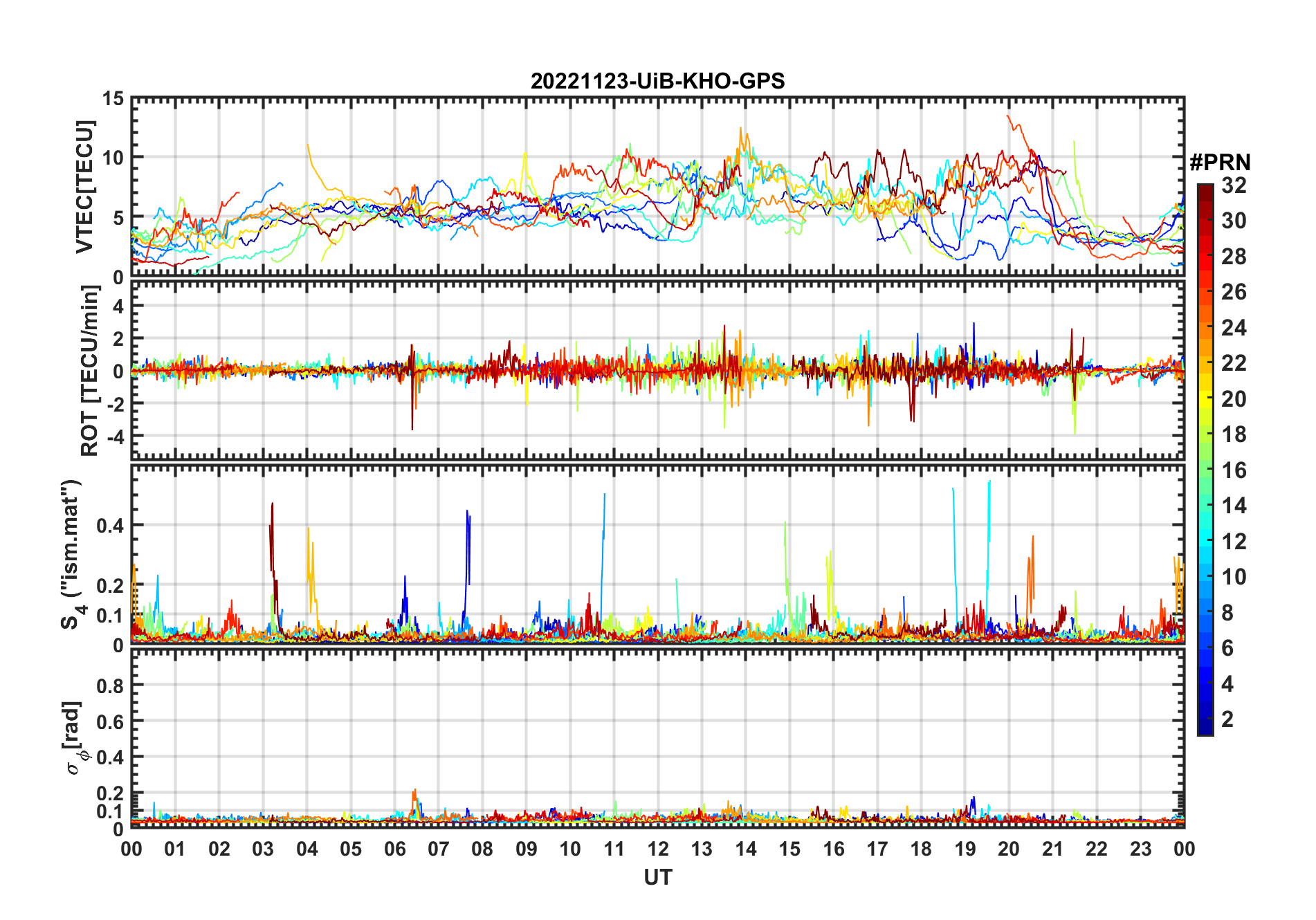Select colorbar tick label 30
The height and width of the screenshot is (920, 1316).
pos(1234,221)
